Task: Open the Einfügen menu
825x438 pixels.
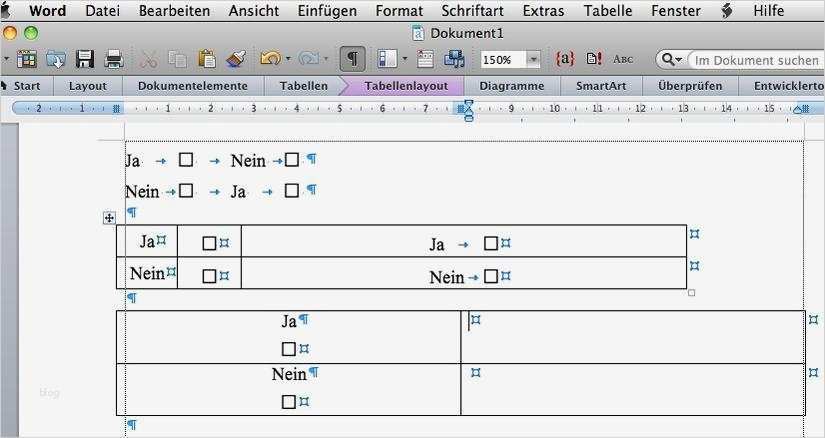Action: (327, 11)
